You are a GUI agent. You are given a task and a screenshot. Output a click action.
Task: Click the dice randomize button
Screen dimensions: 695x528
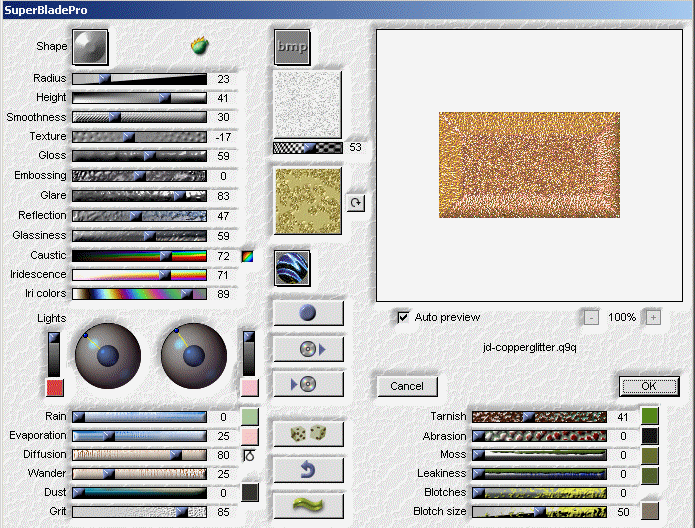coord(308,434)
